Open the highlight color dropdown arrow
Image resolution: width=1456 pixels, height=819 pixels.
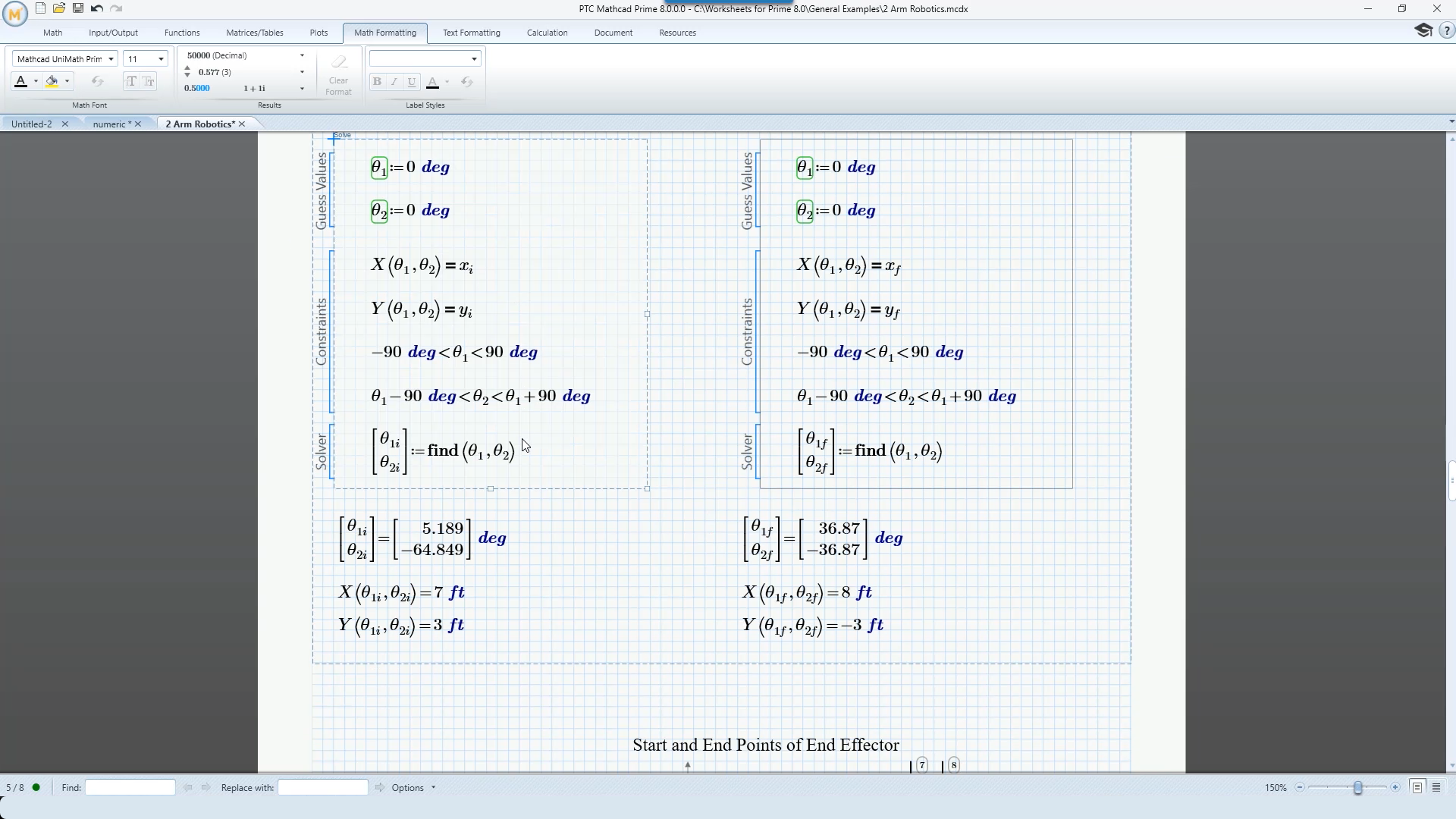pyautogui.click(x=67, y=81)
